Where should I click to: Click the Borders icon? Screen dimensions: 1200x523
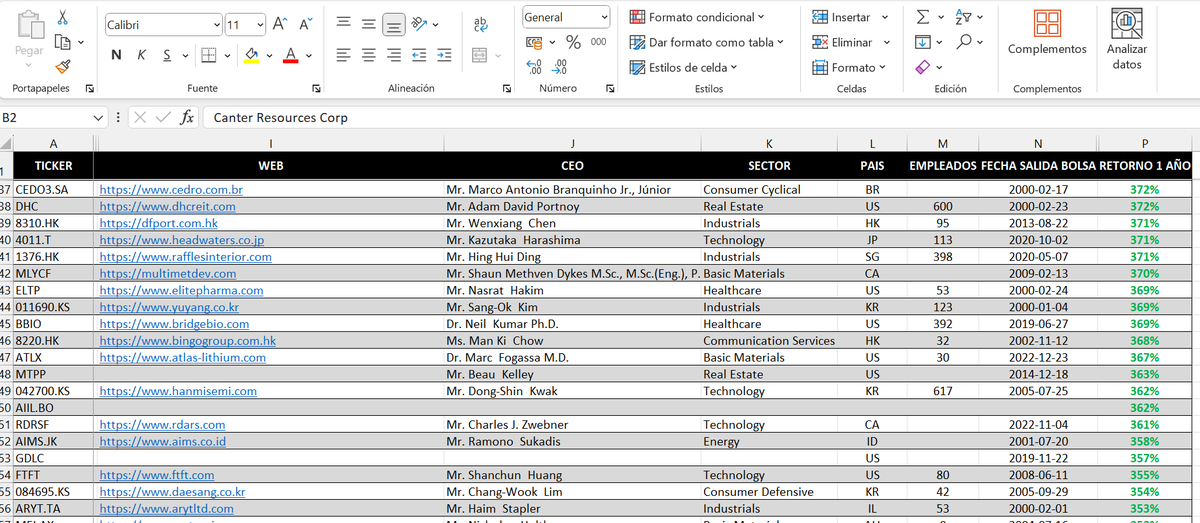click(x=209, y=55)
